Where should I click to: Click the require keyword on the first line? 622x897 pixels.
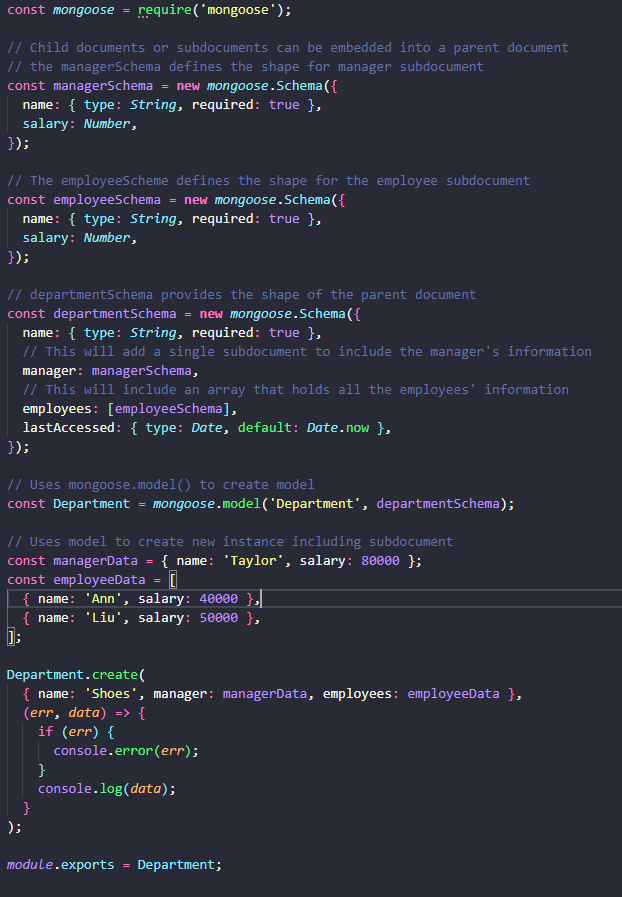click(165, 10)
